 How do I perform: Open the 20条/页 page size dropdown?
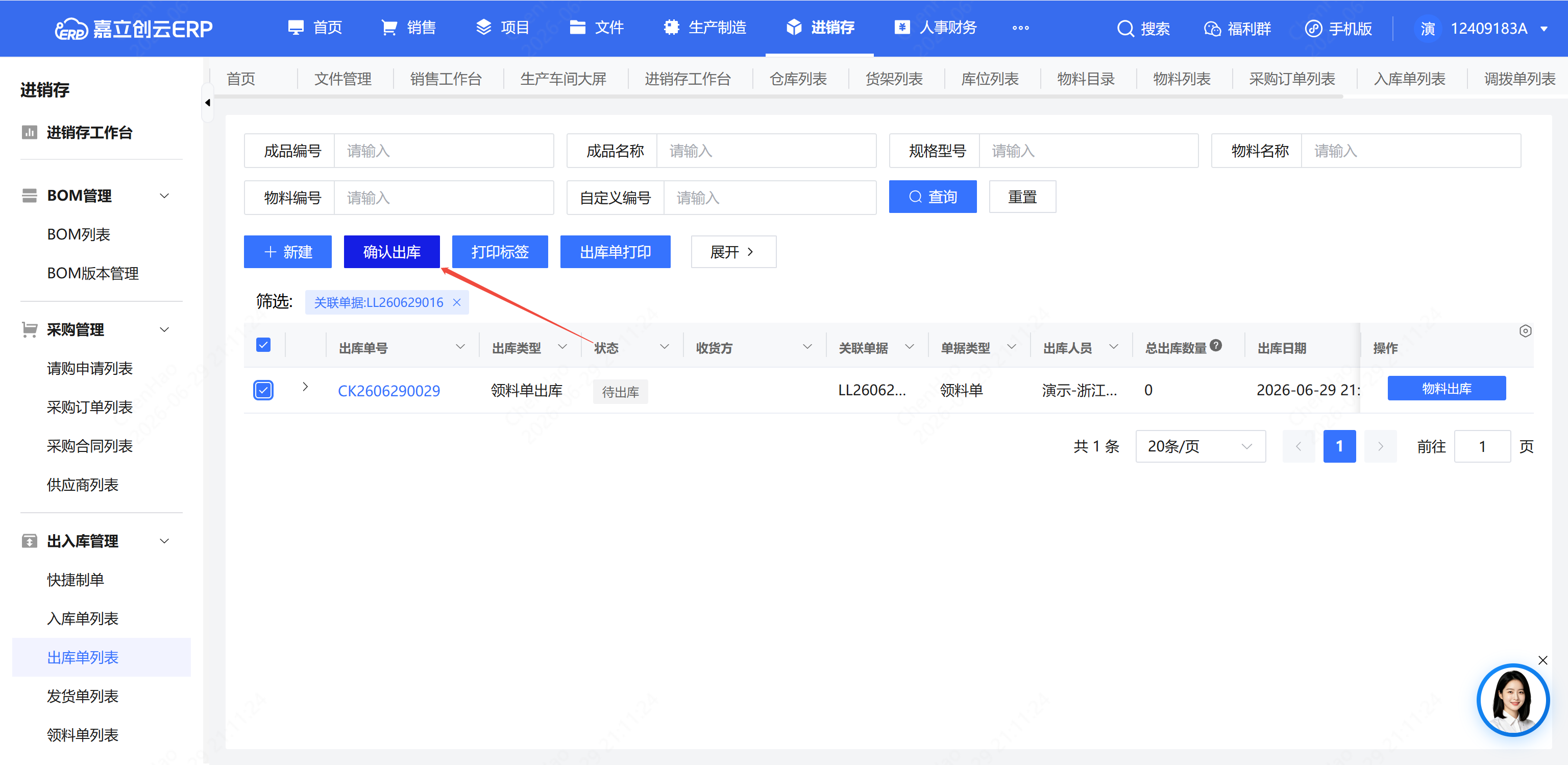pyautogui.click(x=1200, y=446)
